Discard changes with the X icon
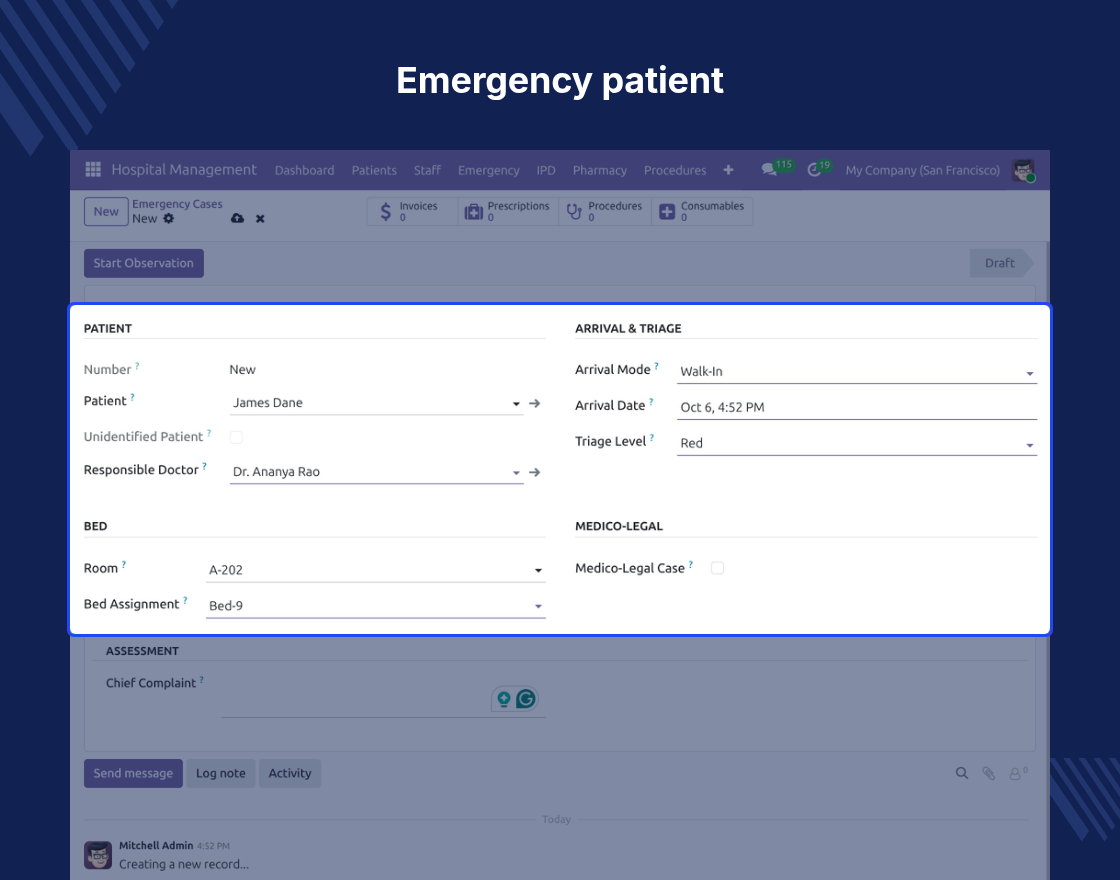 click(x=260, y=219)
